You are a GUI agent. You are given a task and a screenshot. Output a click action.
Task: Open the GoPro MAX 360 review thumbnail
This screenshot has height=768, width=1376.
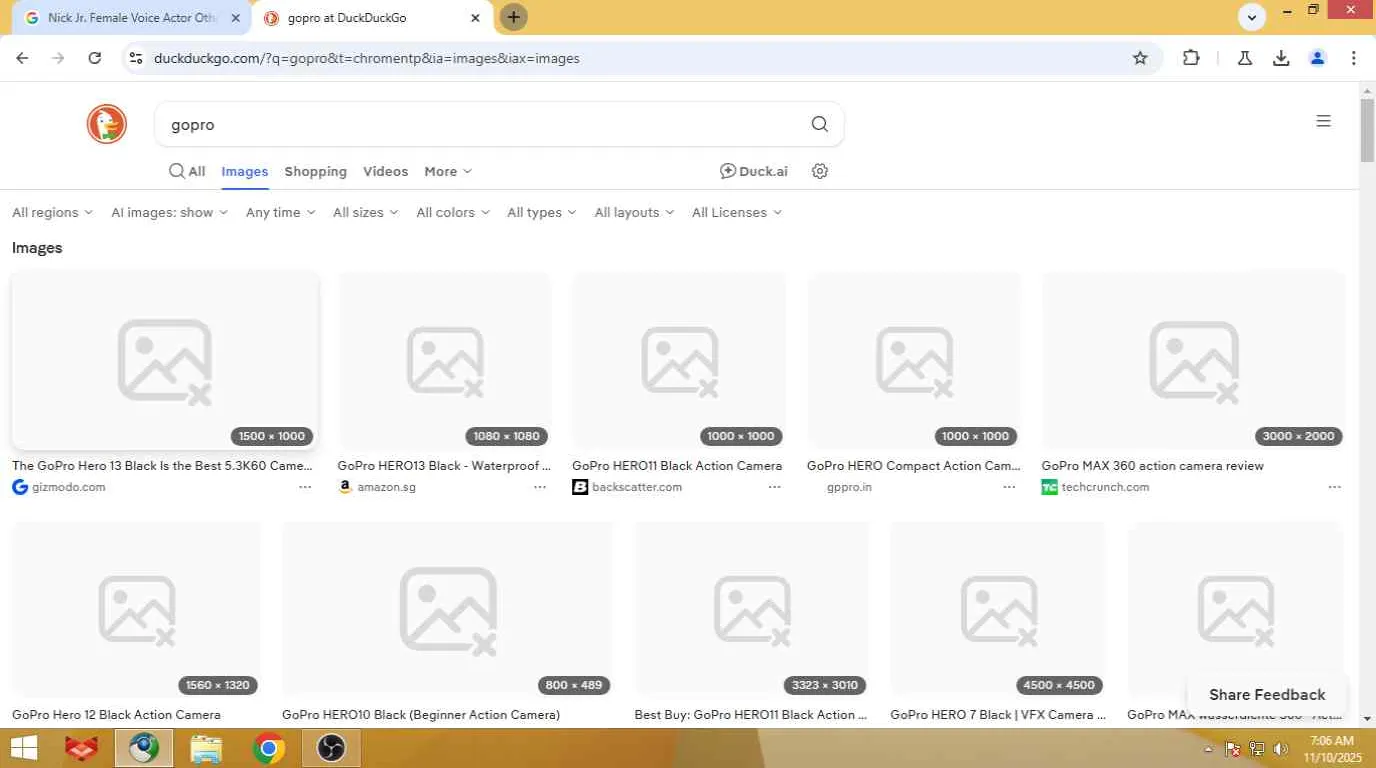[x=1193, y=360]
